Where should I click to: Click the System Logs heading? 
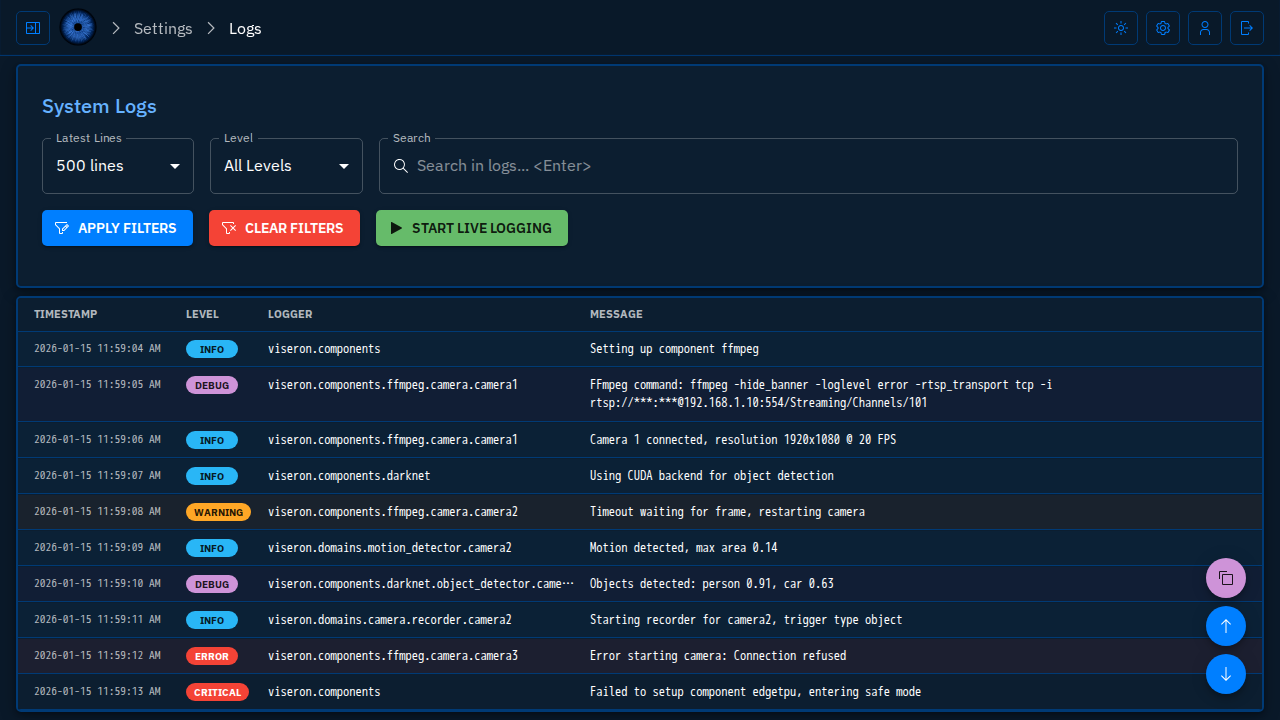point(99,107)
